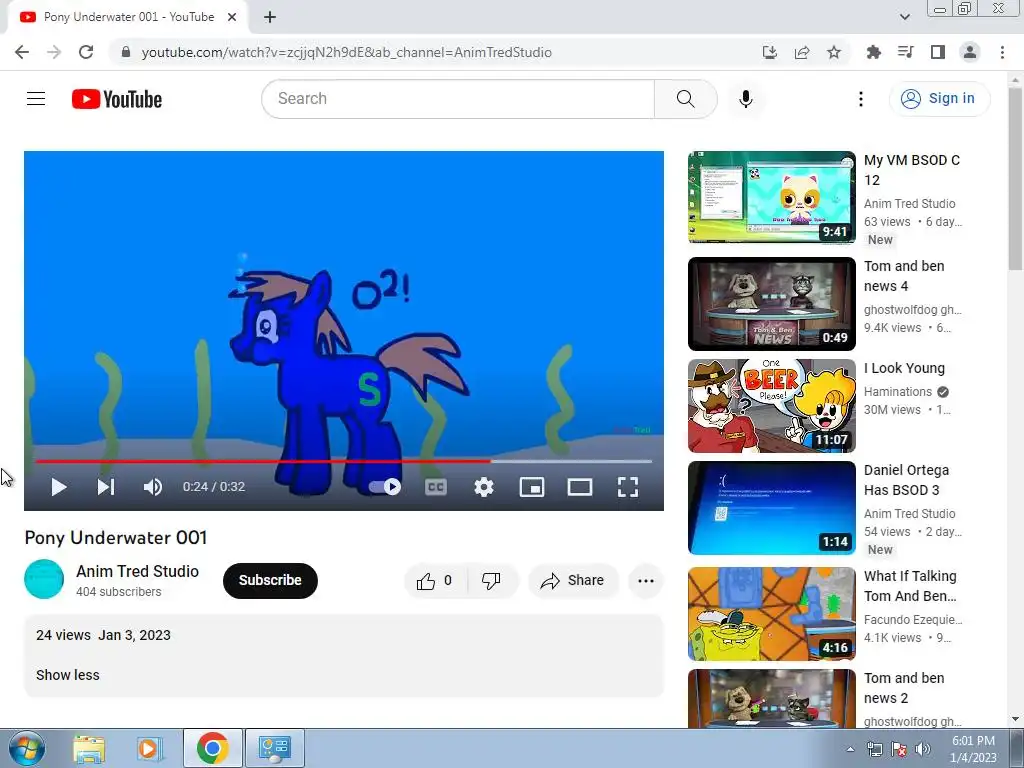Open taskbar clock showing 6:01 PM
The height and width of the screenshot is (768, 1024).
click(x=973, y=749)
